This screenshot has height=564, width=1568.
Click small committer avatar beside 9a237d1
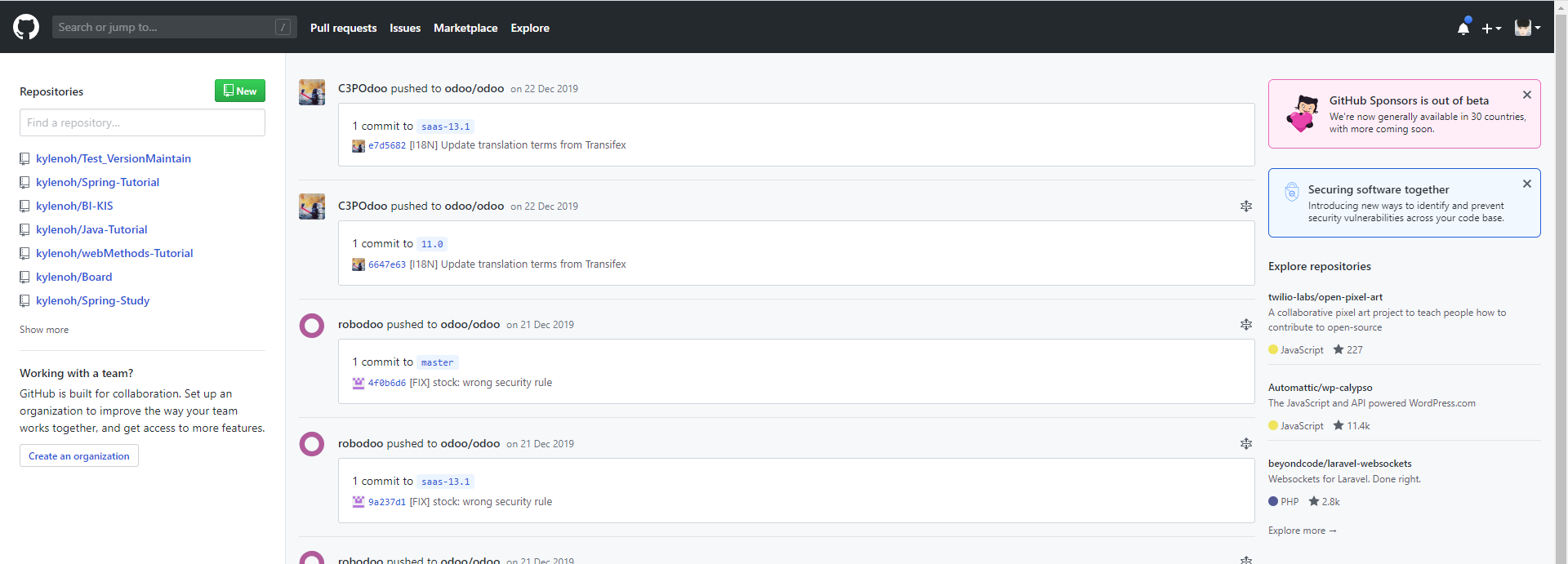click(x=359, y=502)
